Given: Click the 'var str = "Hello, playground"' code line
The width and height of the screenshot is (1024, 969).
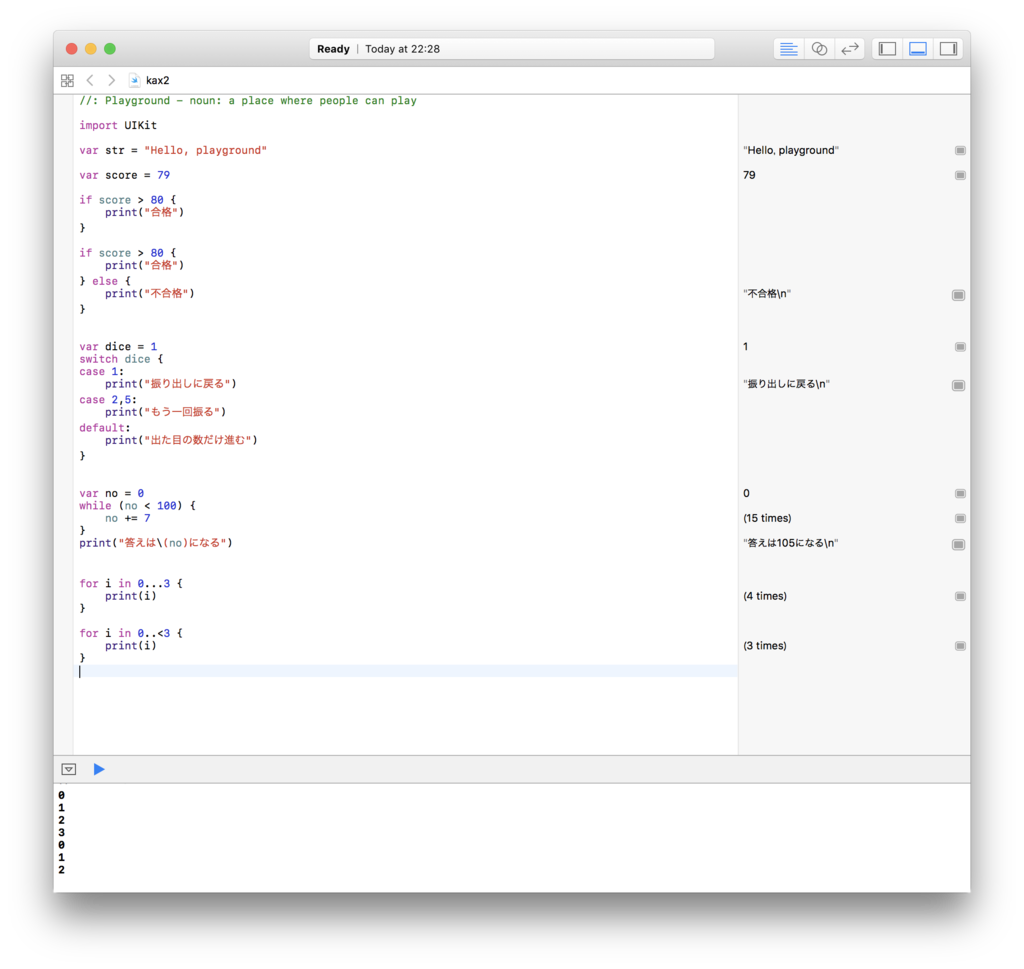Looking at the screenshot, I should point(173,150).
